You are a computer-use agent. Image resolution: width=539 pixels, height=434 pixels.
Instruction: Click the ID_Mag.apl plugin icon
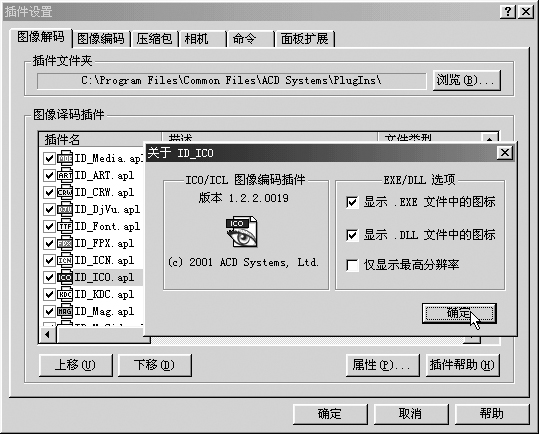[65, 311]
